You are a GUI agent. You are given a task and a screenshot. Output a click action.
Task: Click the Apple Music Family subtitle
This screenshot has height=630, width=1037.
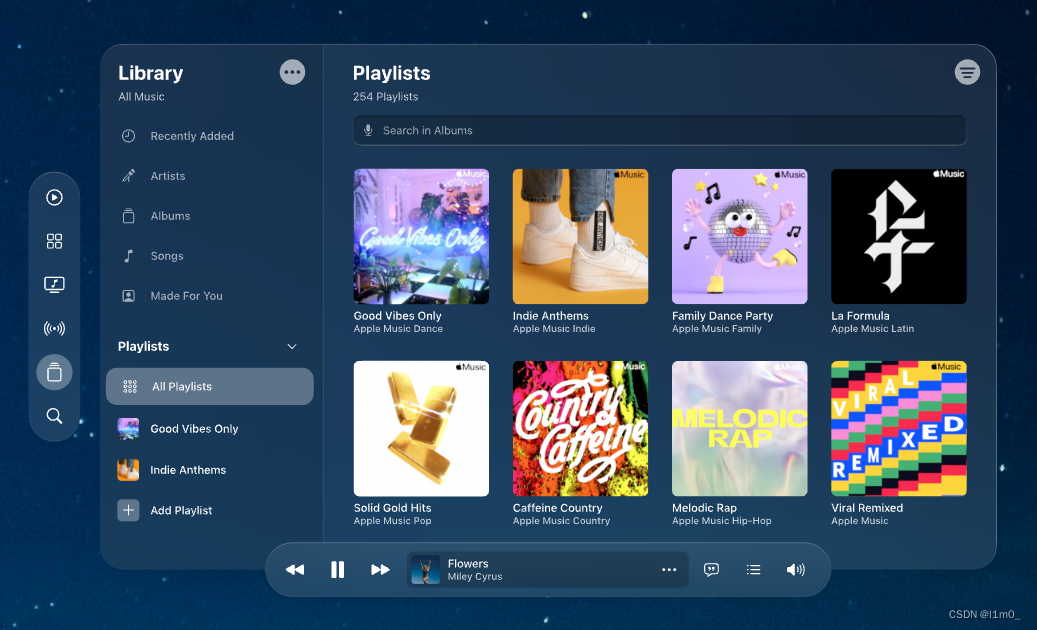pos(717,329)
